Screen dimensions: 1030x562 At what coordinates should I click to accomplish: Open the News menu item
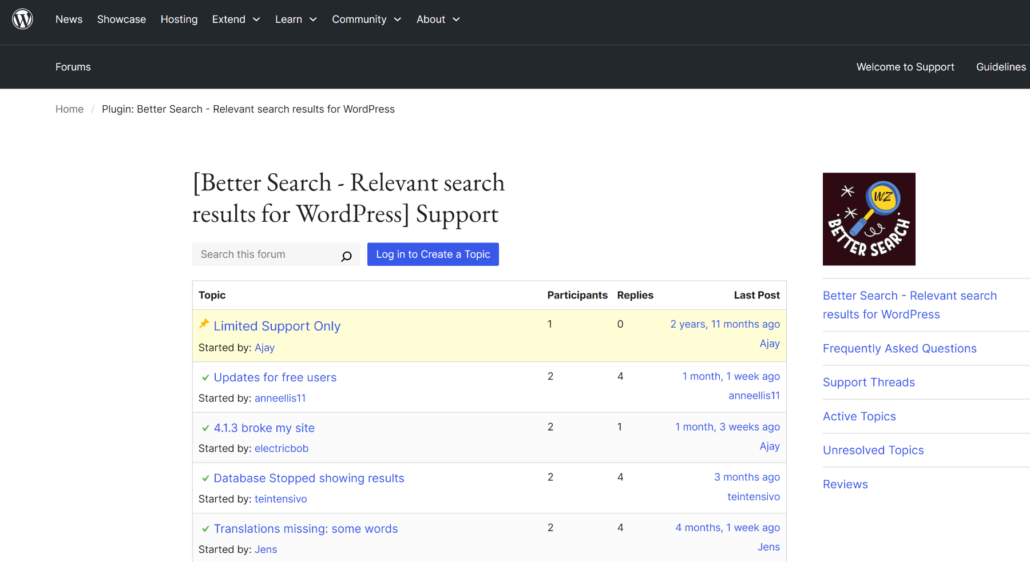tap(69, 19)
